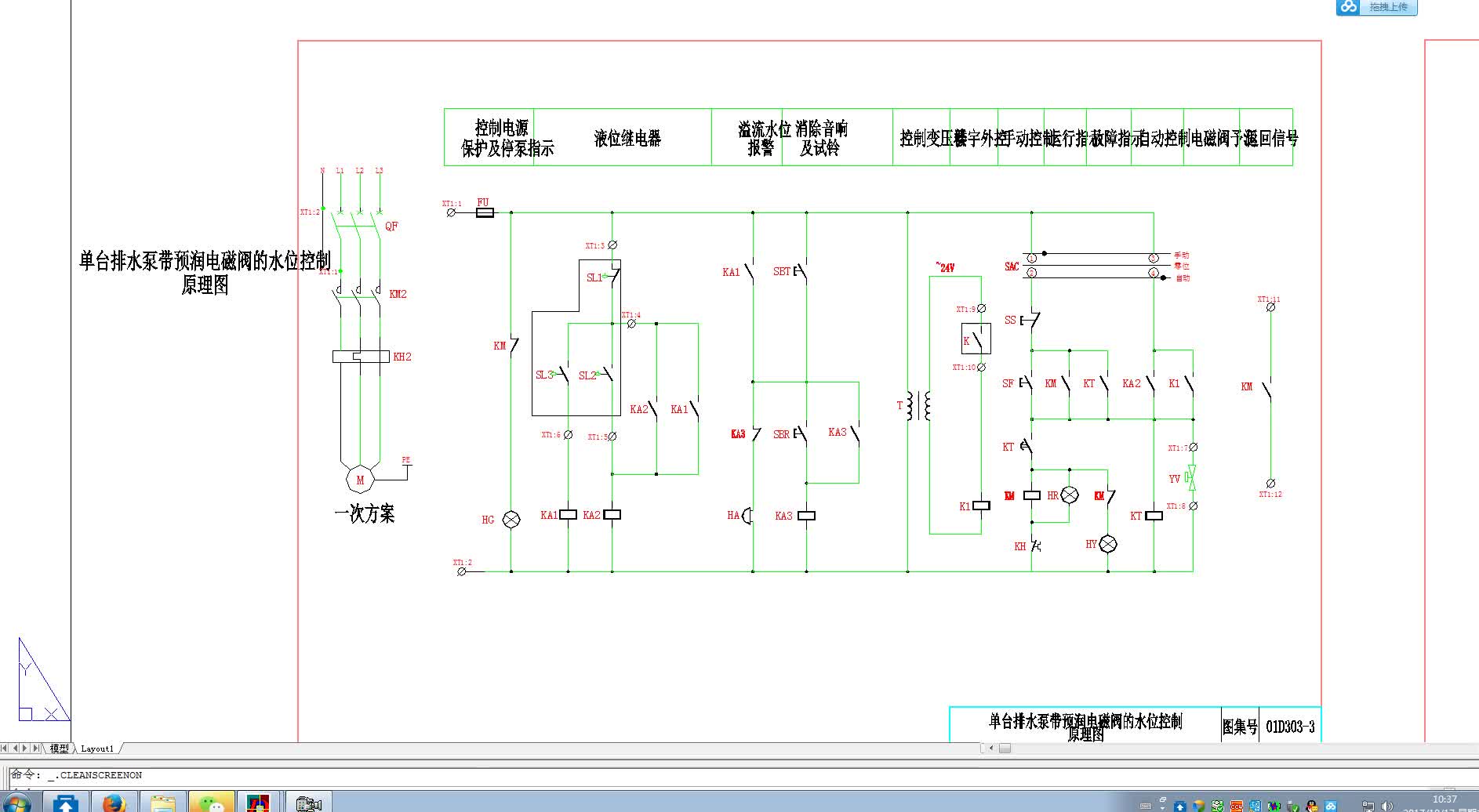Click the horizontal scrollbar left arrow

(x=990, y=748)
